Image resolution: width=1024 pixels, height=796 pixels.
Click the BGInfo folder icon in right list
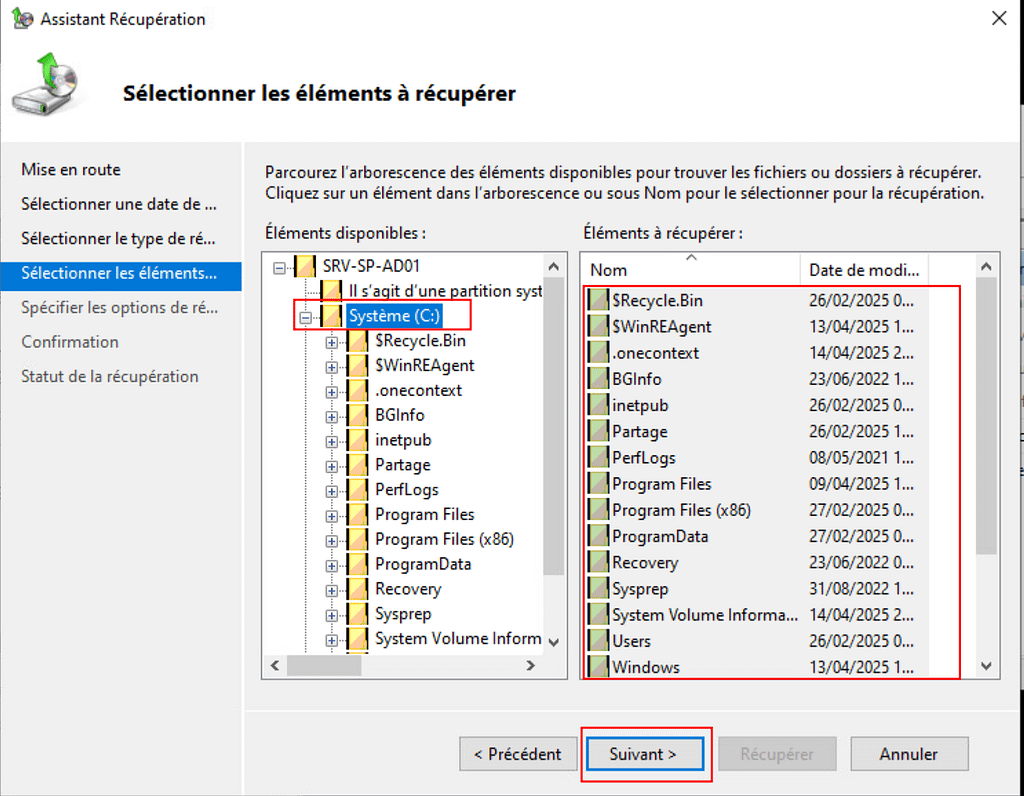[x=598, y=379]
